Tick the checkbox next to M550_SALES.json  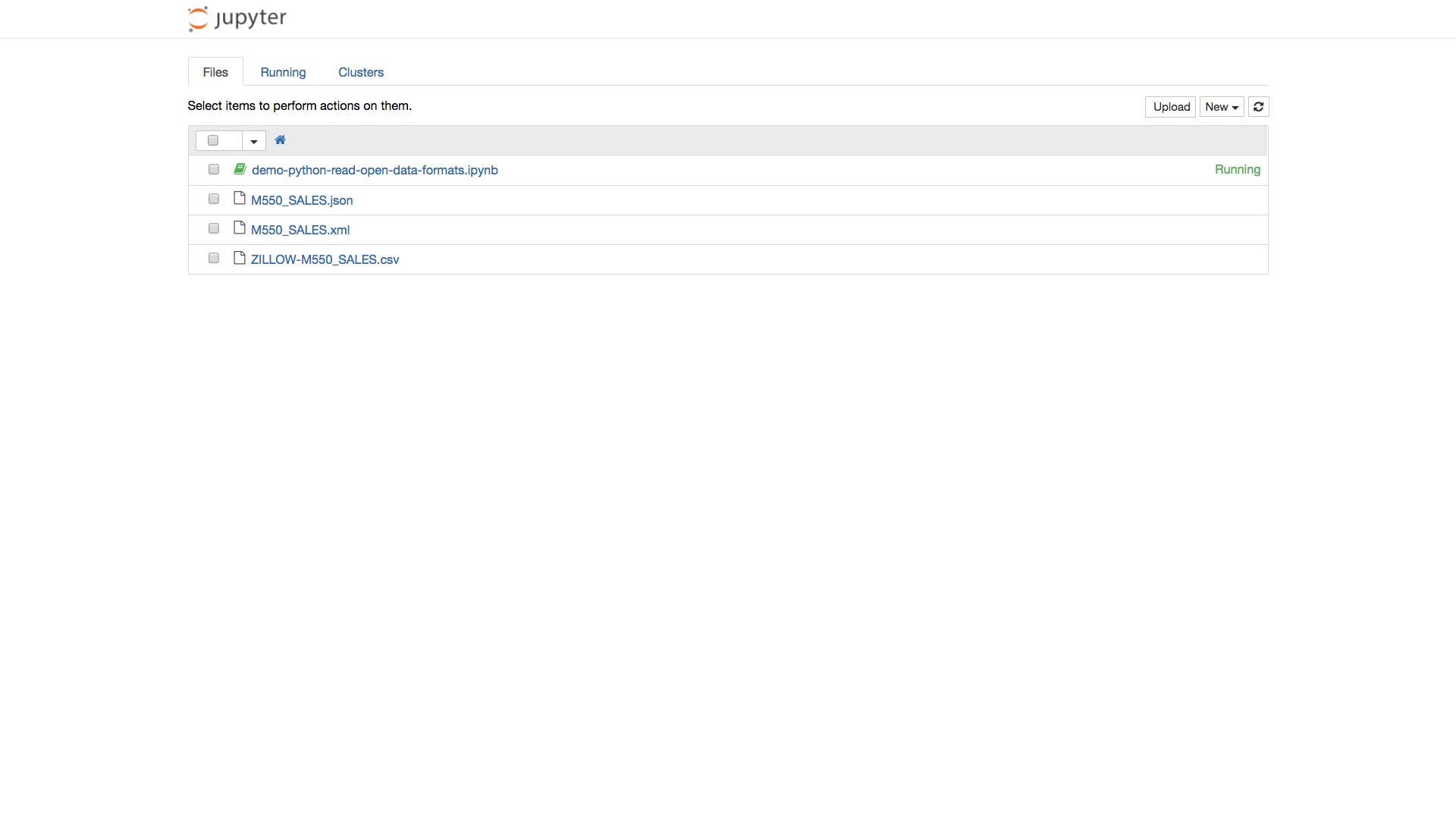214,199
